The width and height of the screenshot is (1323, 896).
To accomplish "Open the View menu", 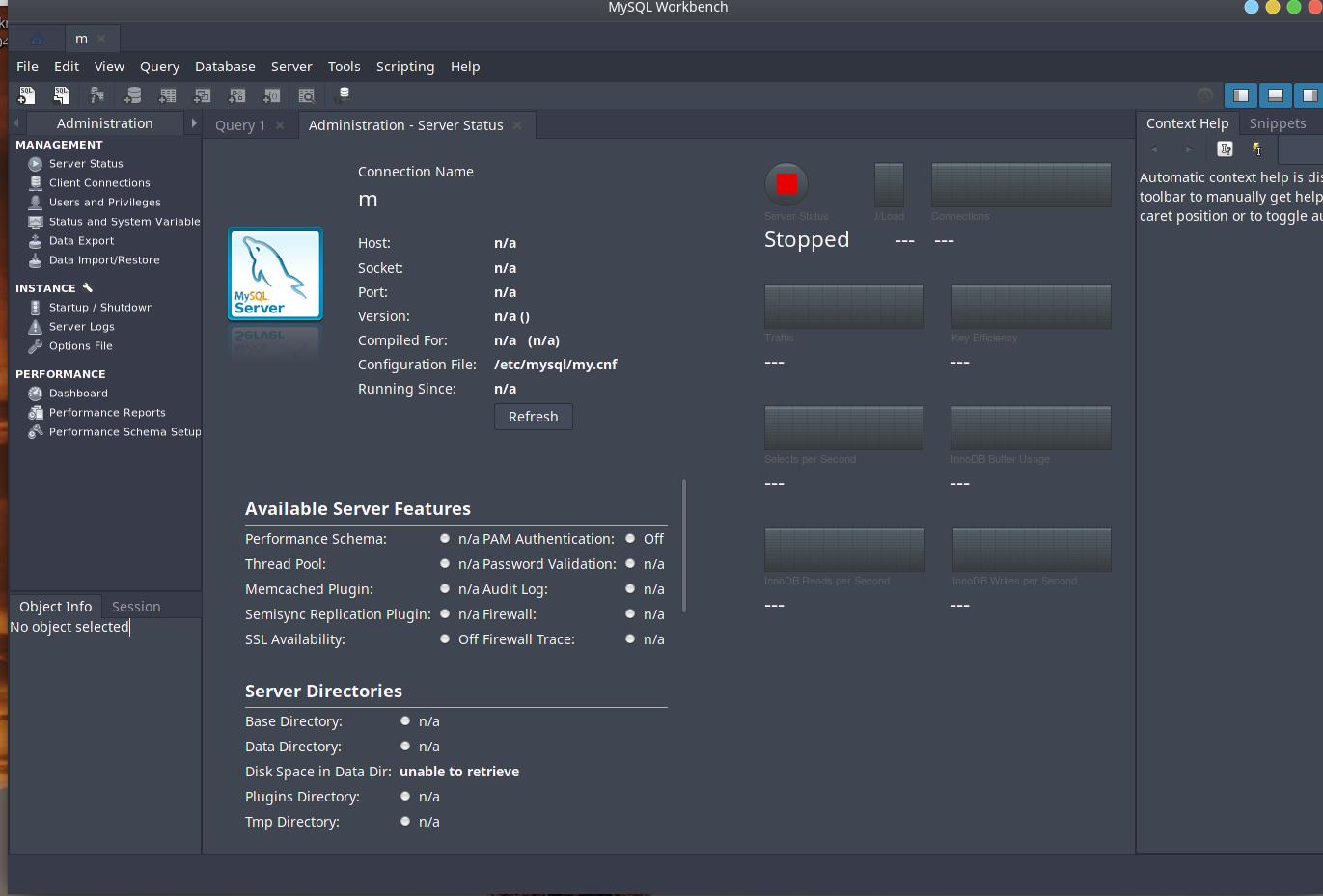I will 109,67.
